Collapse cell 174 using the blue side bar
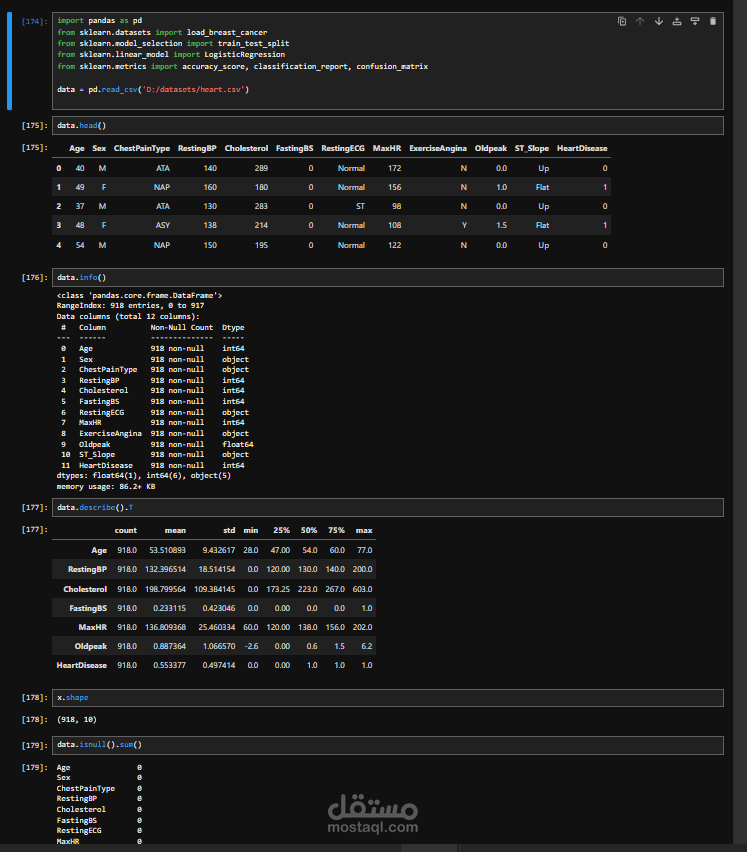Screen dimensions: 747x852 tap(9, 61)
